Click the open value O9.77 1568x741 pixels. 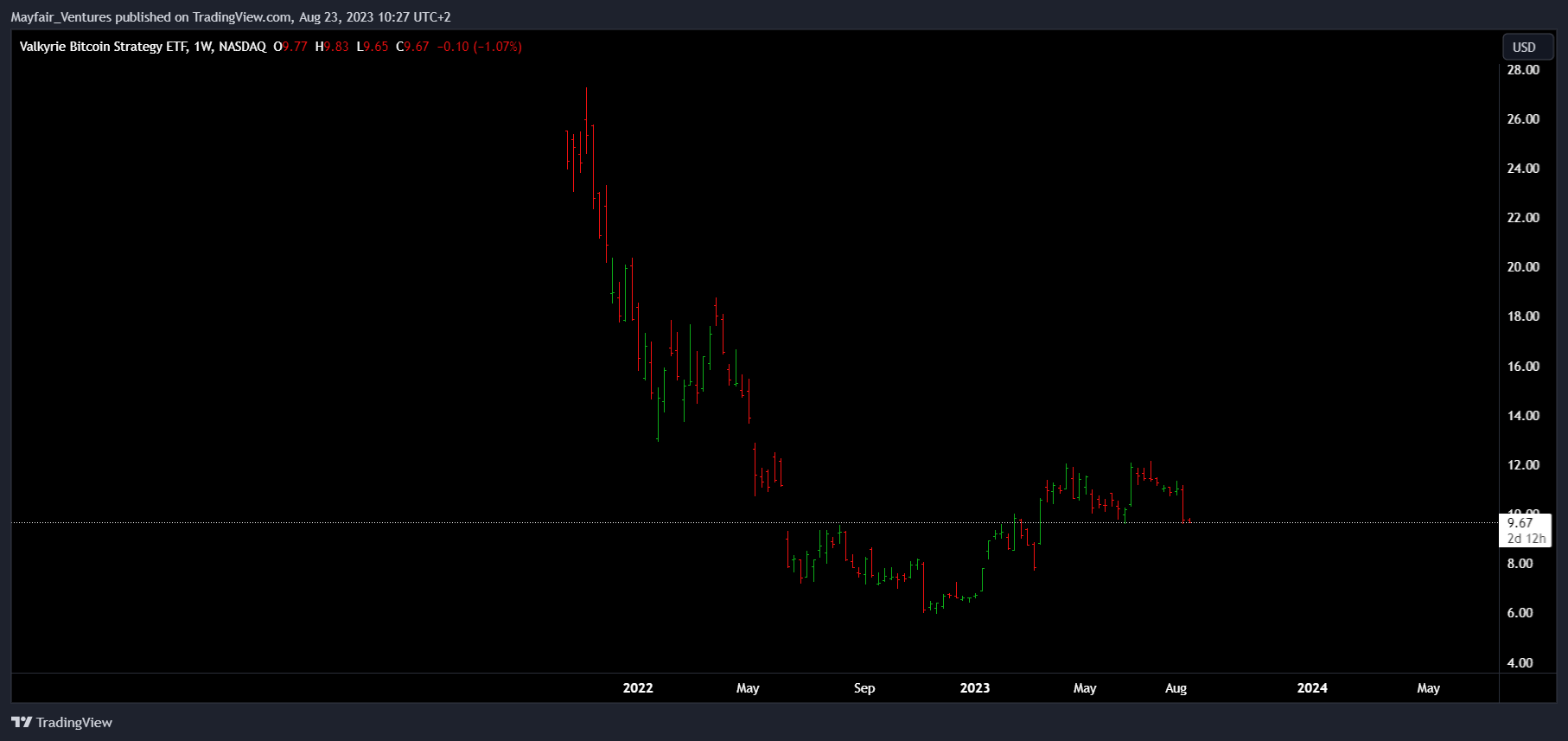[290, 47]
